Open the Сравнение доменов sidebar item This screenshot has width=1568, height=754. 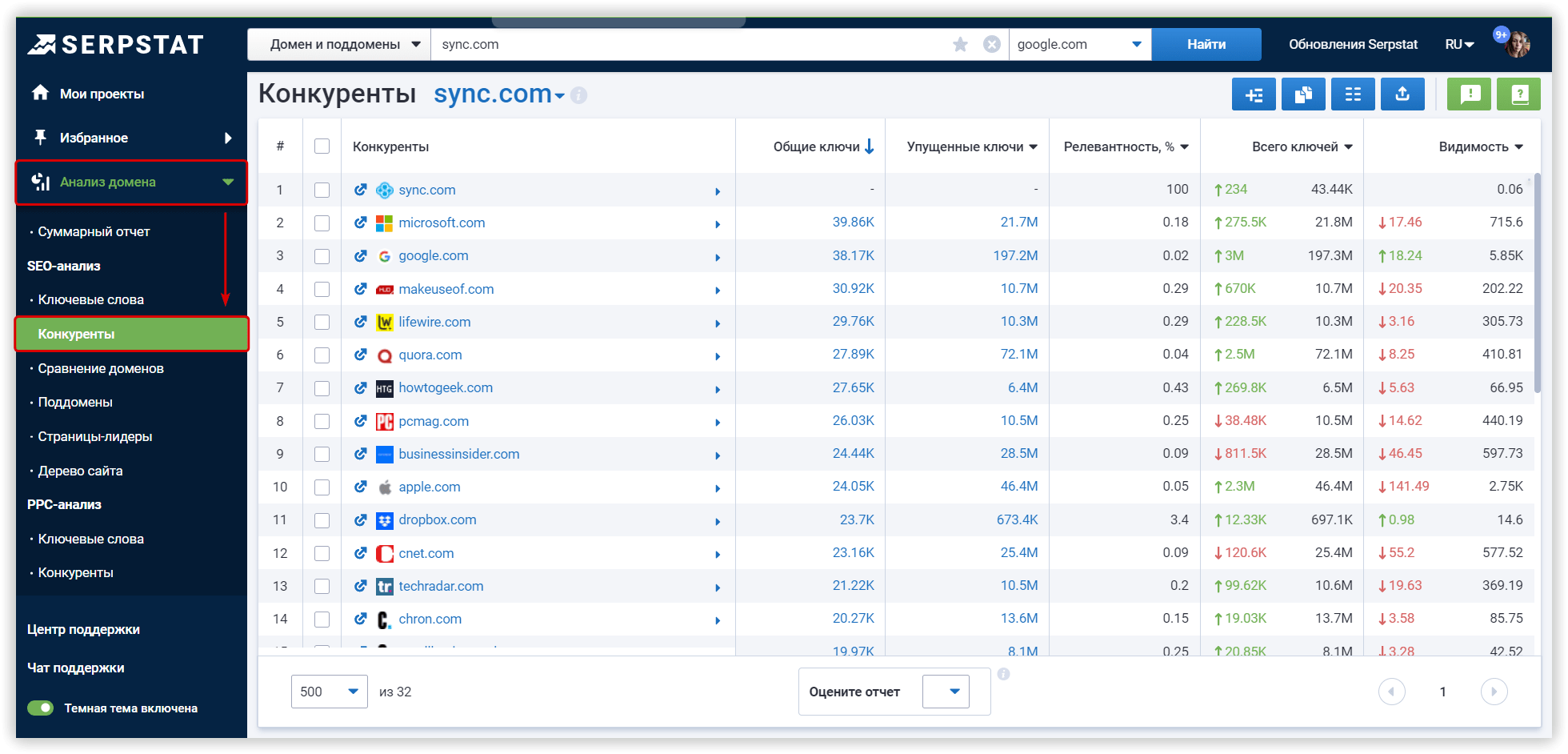(102, 368)
